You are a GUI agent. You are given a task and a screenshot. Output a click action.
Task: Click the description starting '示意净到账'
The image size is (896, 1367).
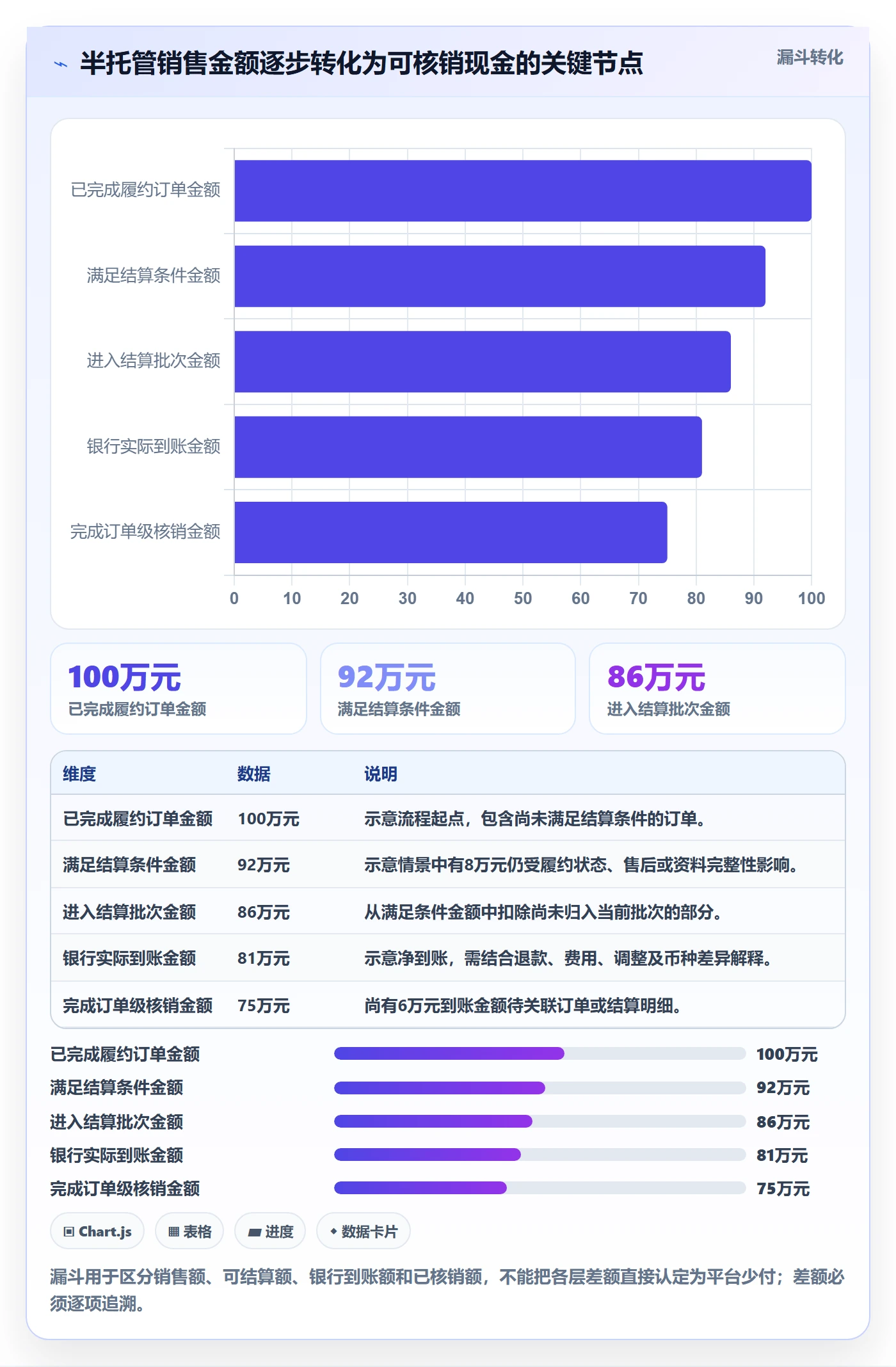[568, 958]
